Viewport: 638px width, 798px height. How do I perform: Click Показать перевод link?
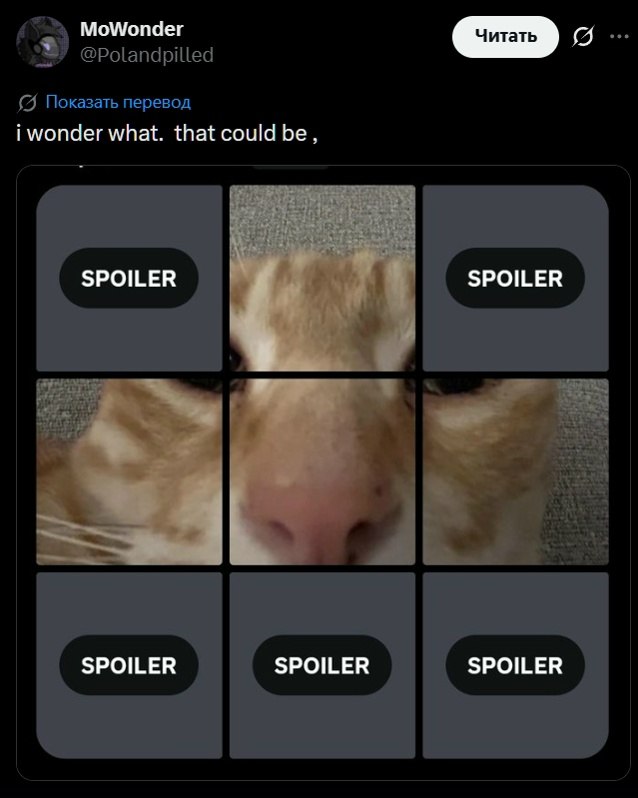tap(118, 102)
